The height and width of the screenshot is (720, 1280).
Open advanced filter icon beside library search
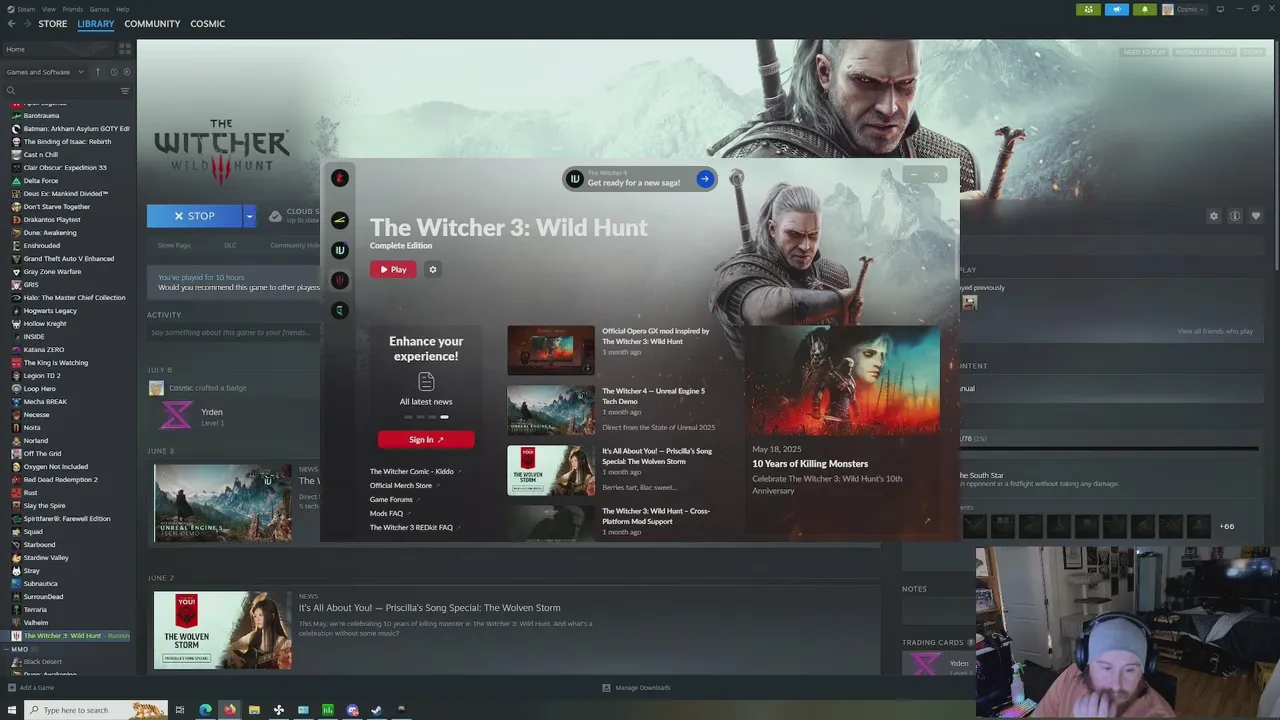point(125,91)
